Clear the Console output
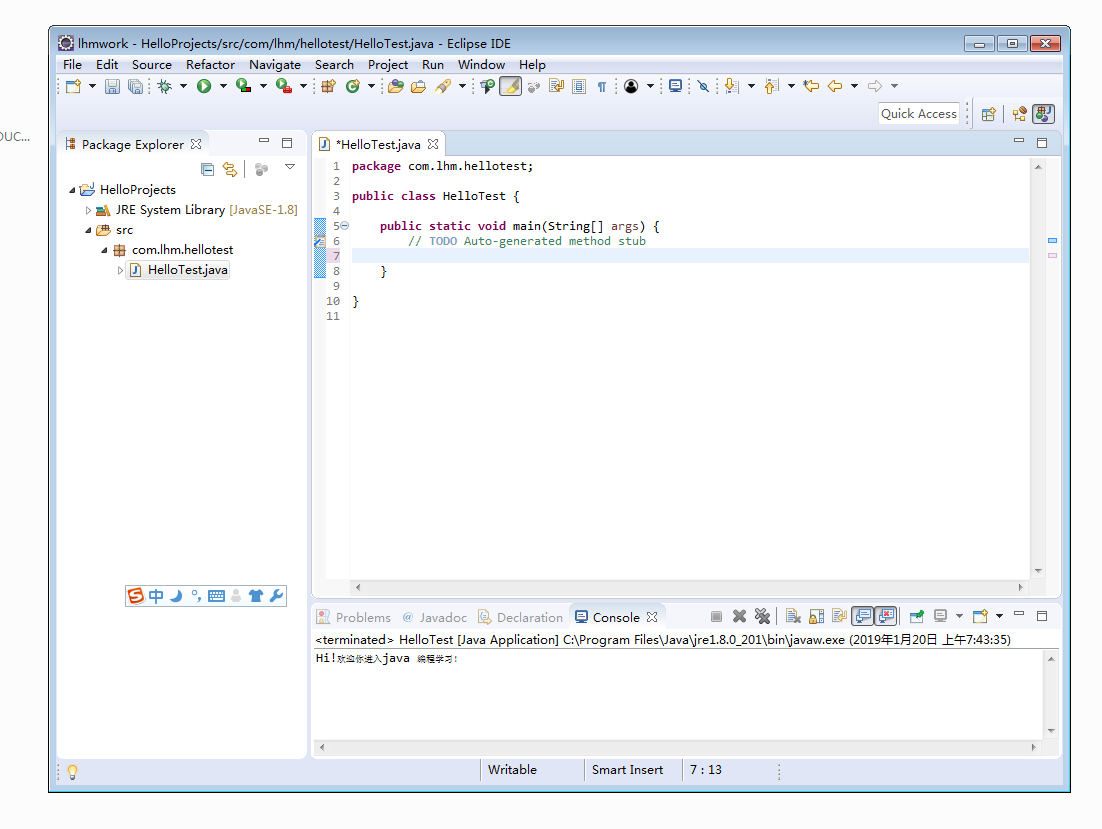1102x829 pixels. [x=793, y=616]
